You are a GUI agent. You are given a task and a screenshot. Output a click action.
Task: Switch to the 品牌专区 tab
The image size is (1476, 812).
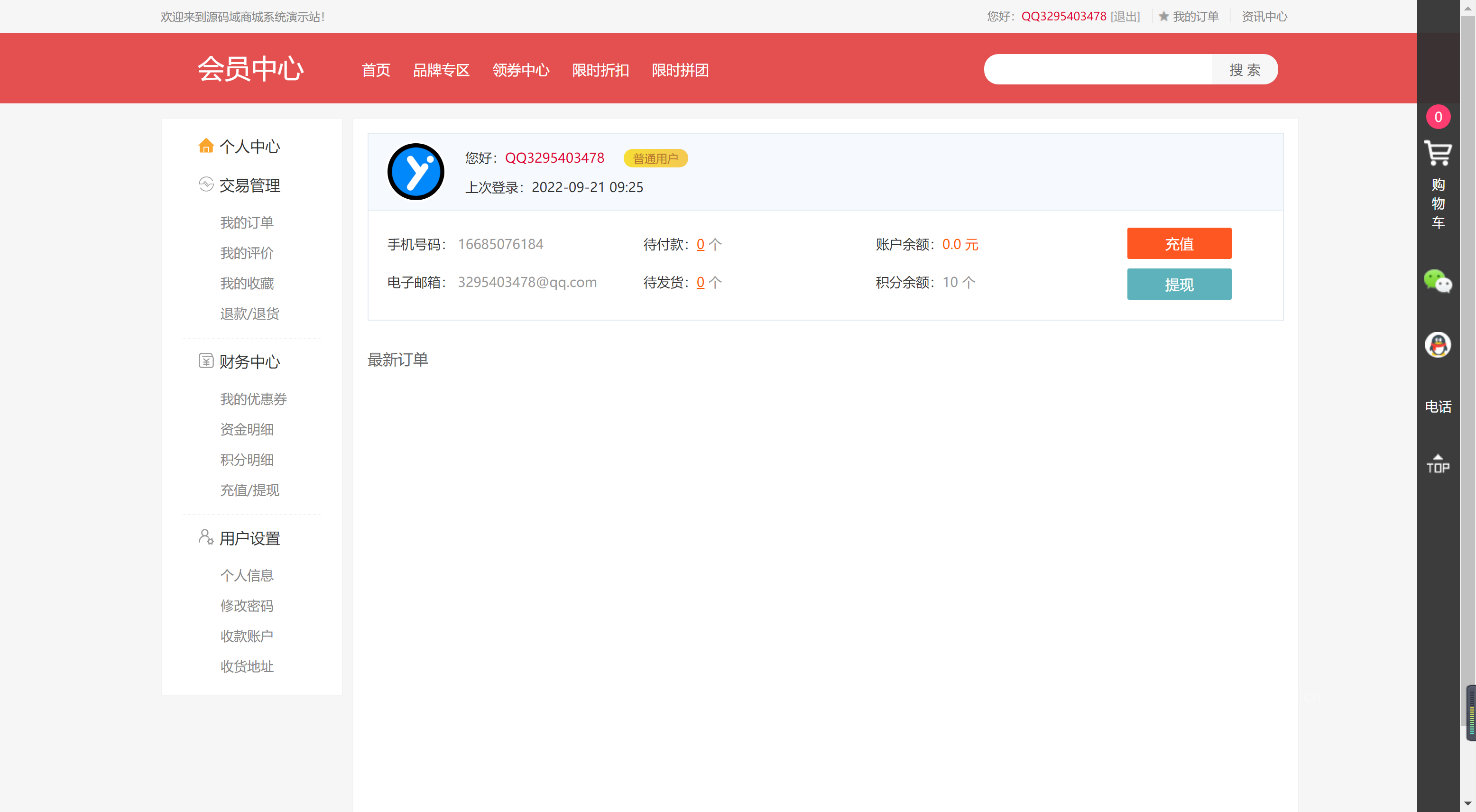point(441,70)
